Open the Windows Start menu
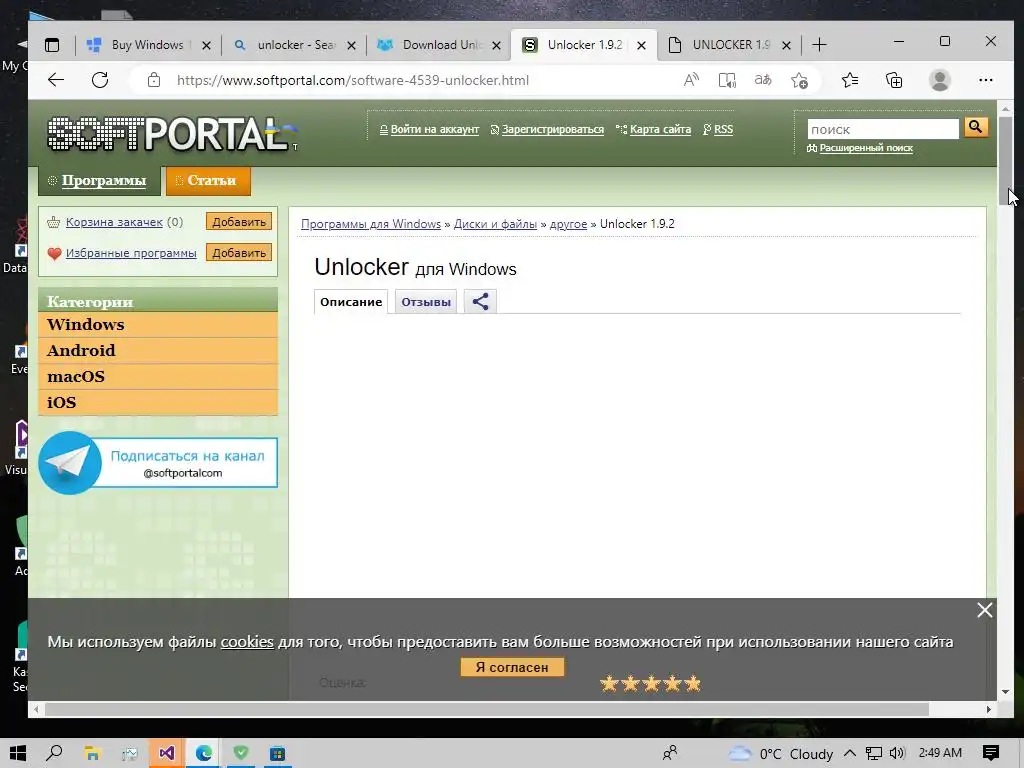Image resolution: width=1024 pixels, height=768 pixels. (x=18, y=753)
